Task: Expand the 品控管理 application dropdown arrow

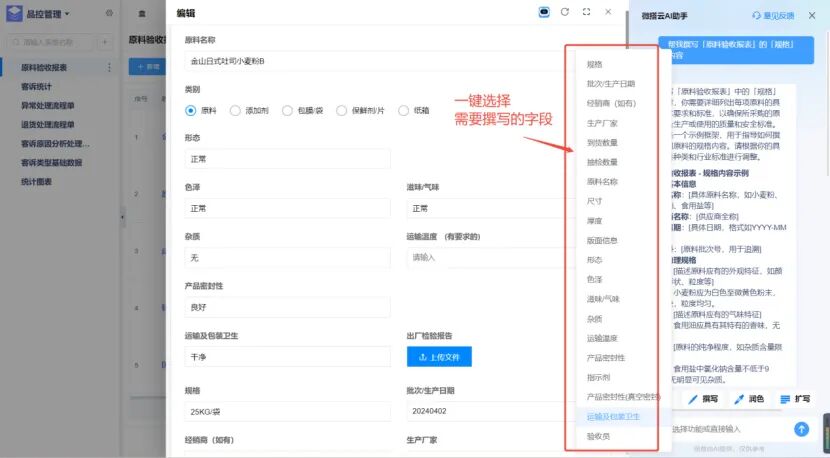Action: tap(67, 14)
